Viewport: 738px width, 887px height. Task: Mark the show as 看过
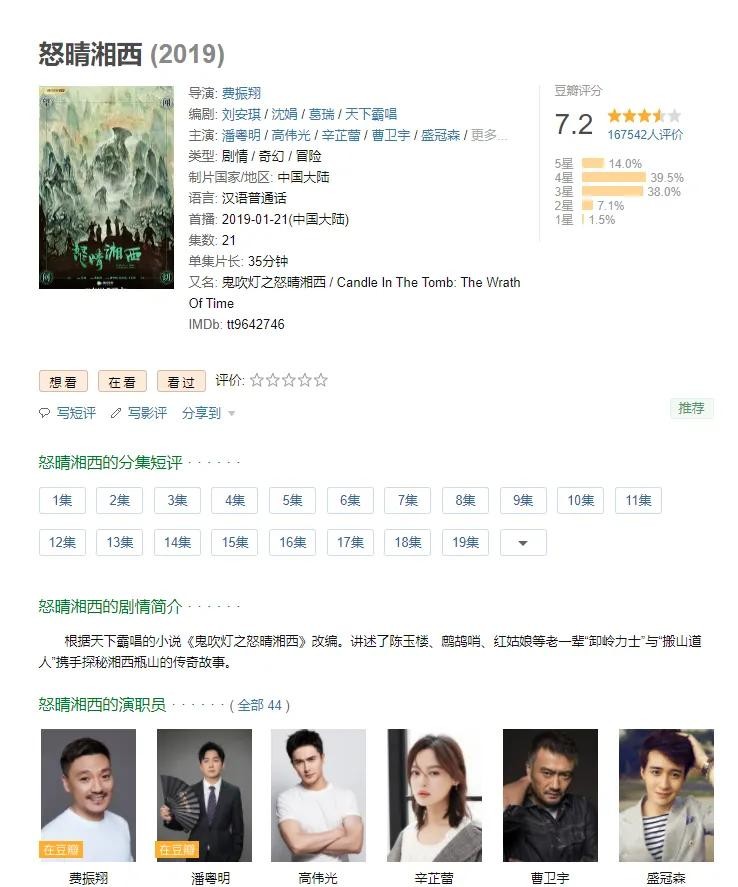[181, 382]
